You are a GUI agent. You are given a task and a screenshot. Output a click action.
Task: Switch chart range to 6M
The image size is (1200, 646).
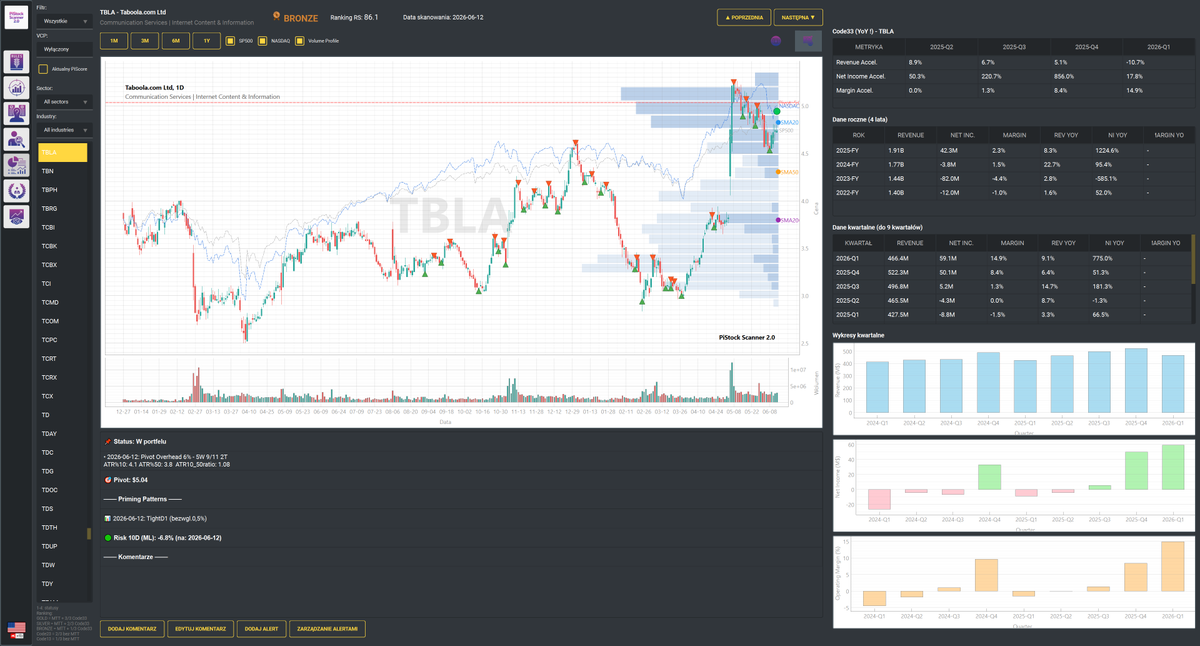pyautogui.click(x=176, y=41)
